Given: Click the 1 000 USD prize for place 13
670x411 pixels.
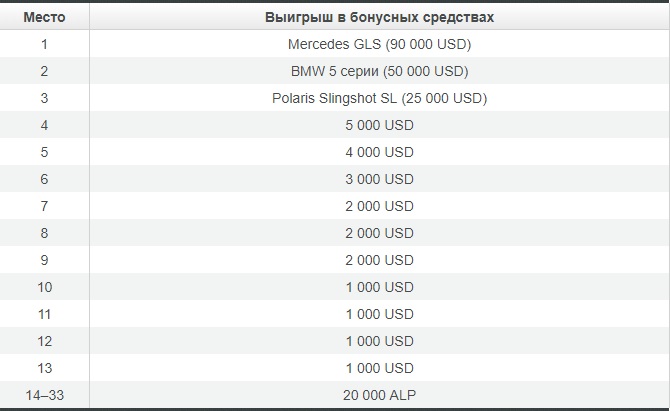Looking at the screenshot, I should tap(379, 368).
